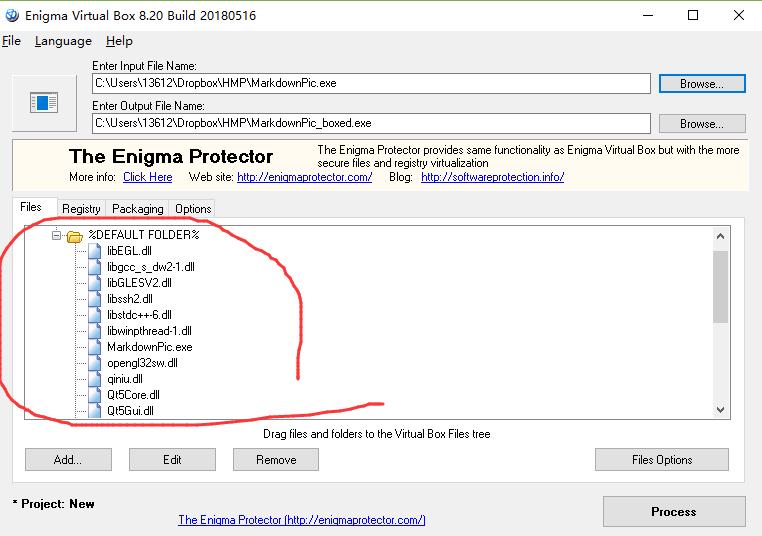
Task: Click the file icon beside libwinpthread-1.dll
Action: [95, 331]
